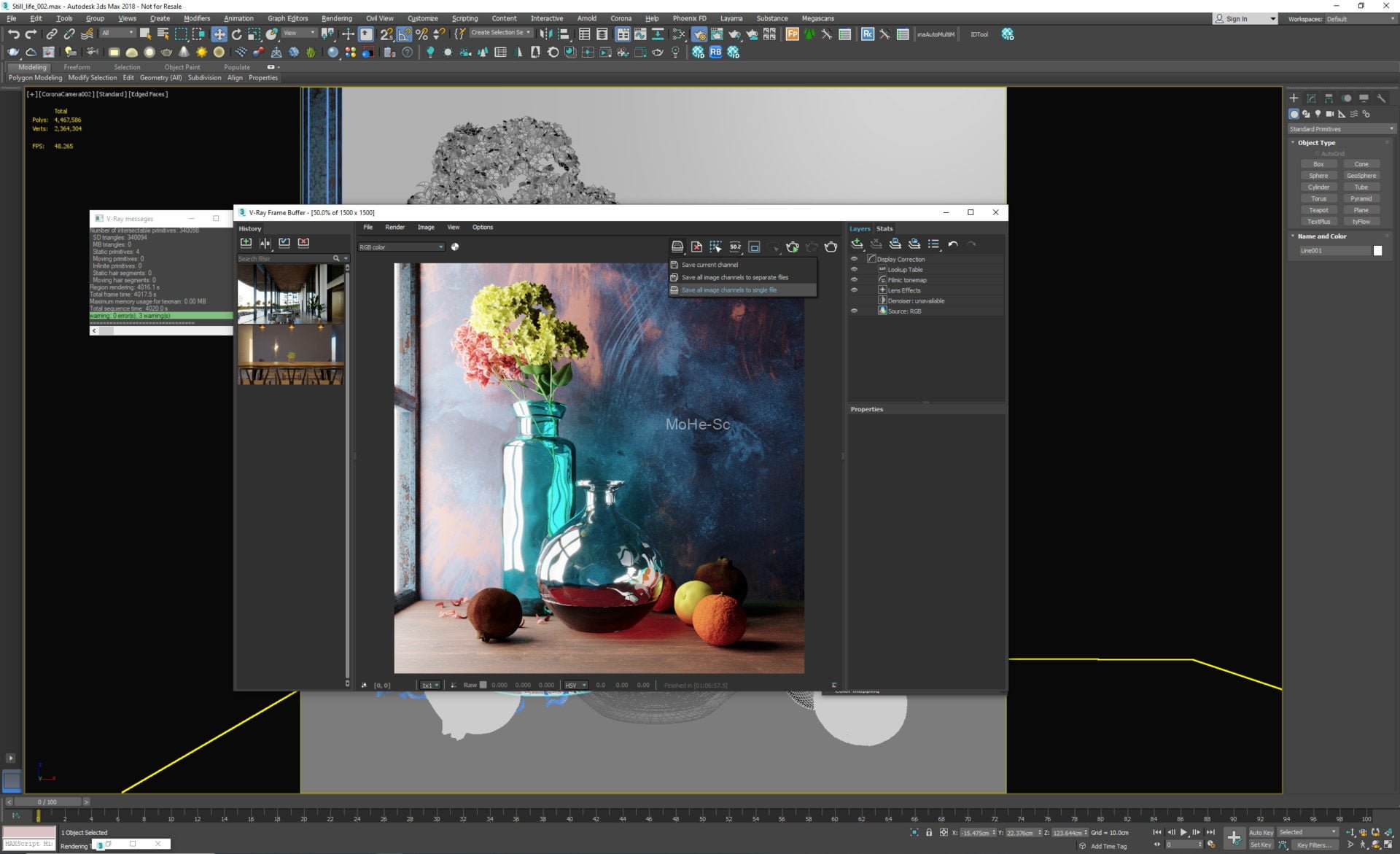The height and width of the screenshot is (854, 1400).
Task: Select the first interior render thumbnail in History
Action: point(291,293)
